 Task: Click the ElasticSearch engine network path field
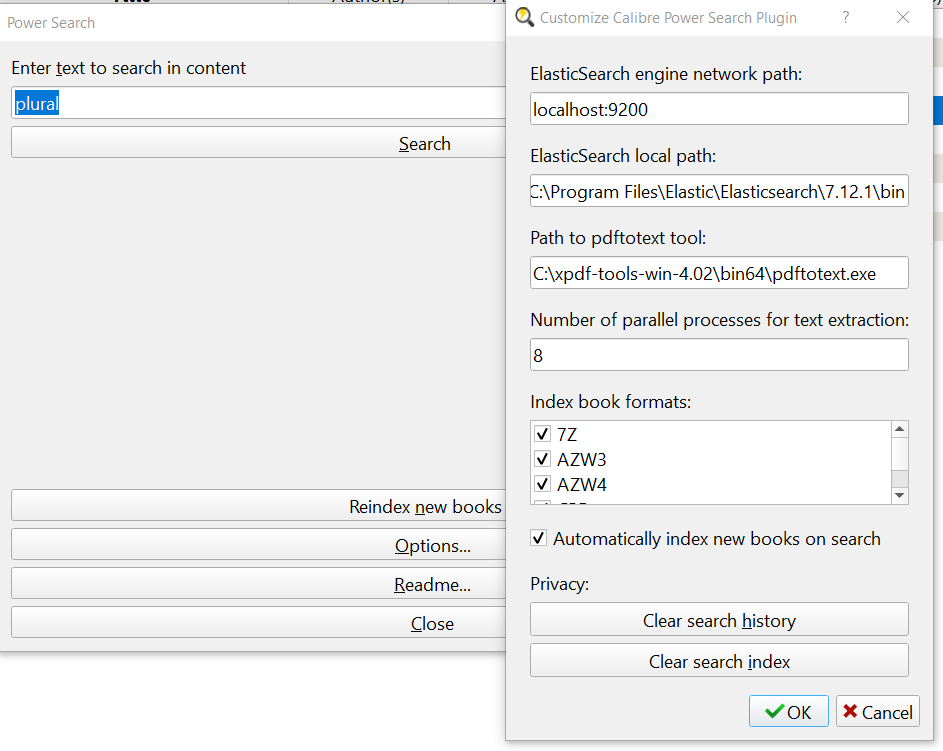point(719,109)
